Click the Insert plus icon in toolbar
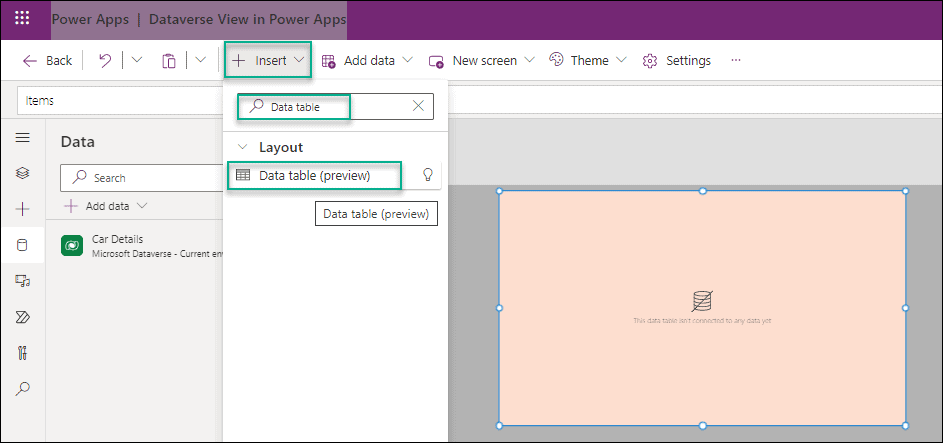This screenshot has height=443, width=943. 239,60
